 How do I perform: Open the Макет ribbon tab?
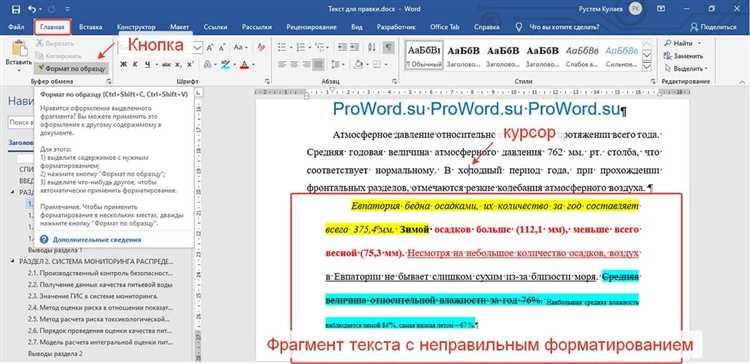coord(179,27)
